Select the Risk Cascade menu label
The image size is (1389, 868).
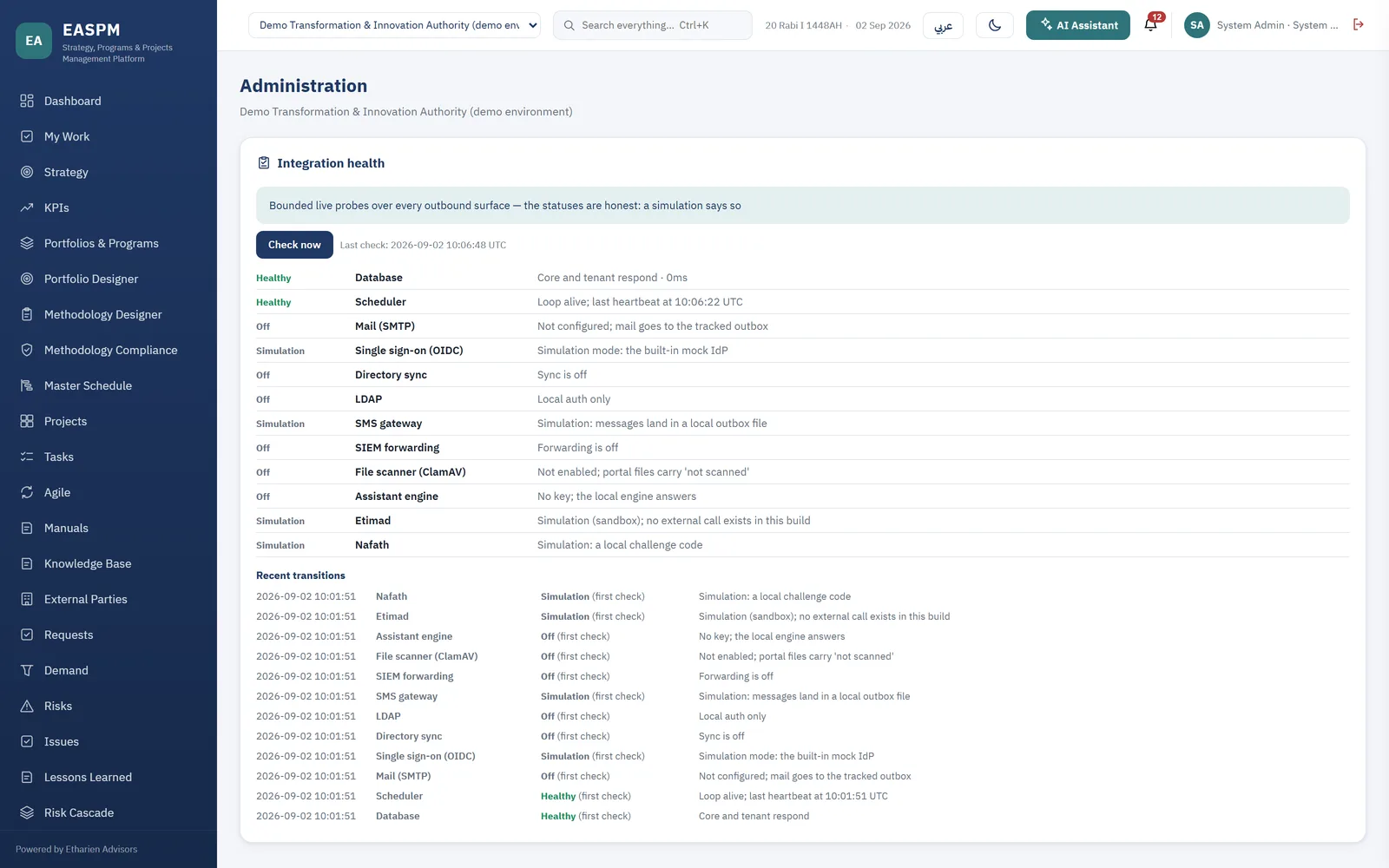pyautogui.click(x=79, y=812)
